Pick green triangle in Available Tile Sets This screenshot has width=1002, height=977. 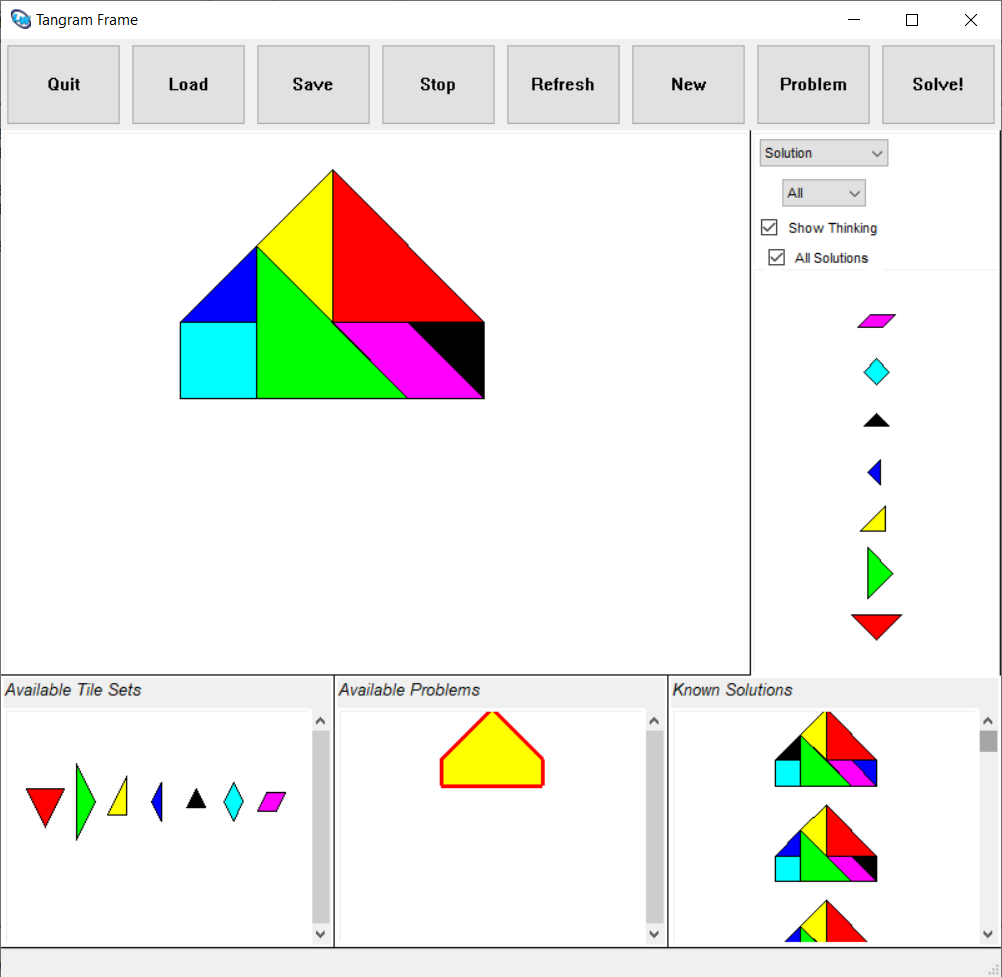point(83,801)
